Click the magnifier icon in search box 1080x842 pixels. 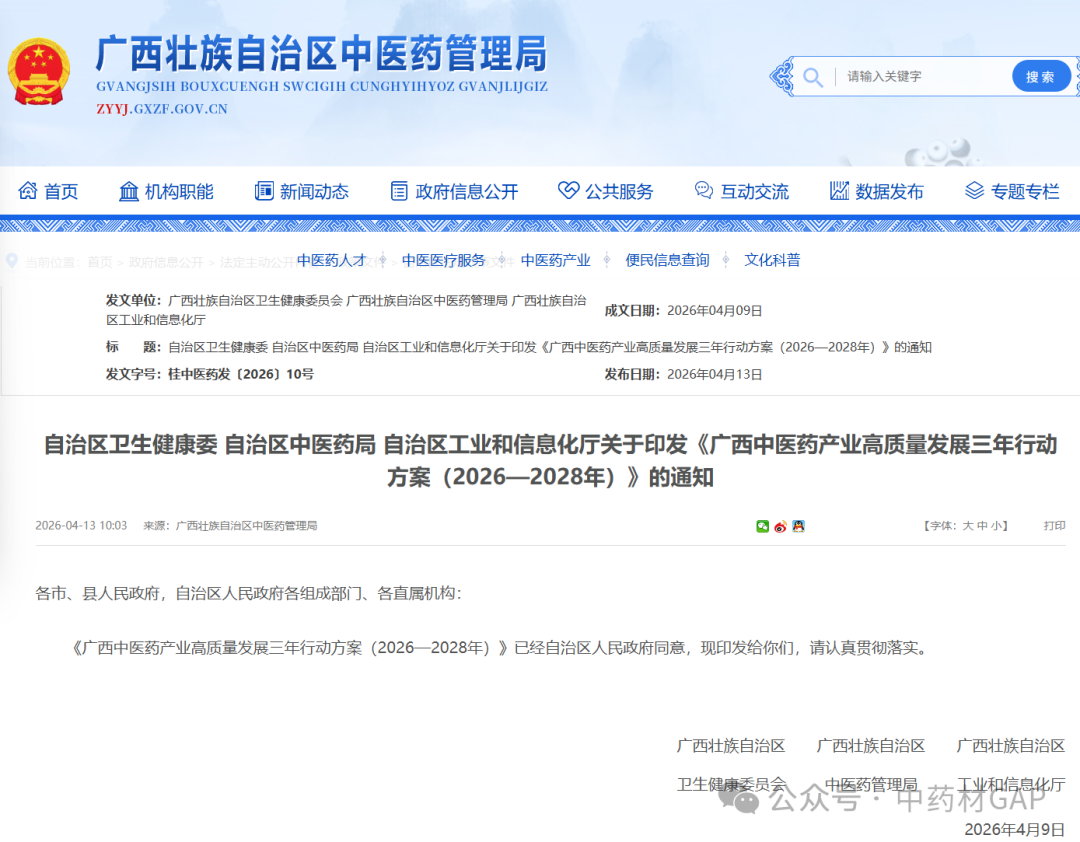813,76
